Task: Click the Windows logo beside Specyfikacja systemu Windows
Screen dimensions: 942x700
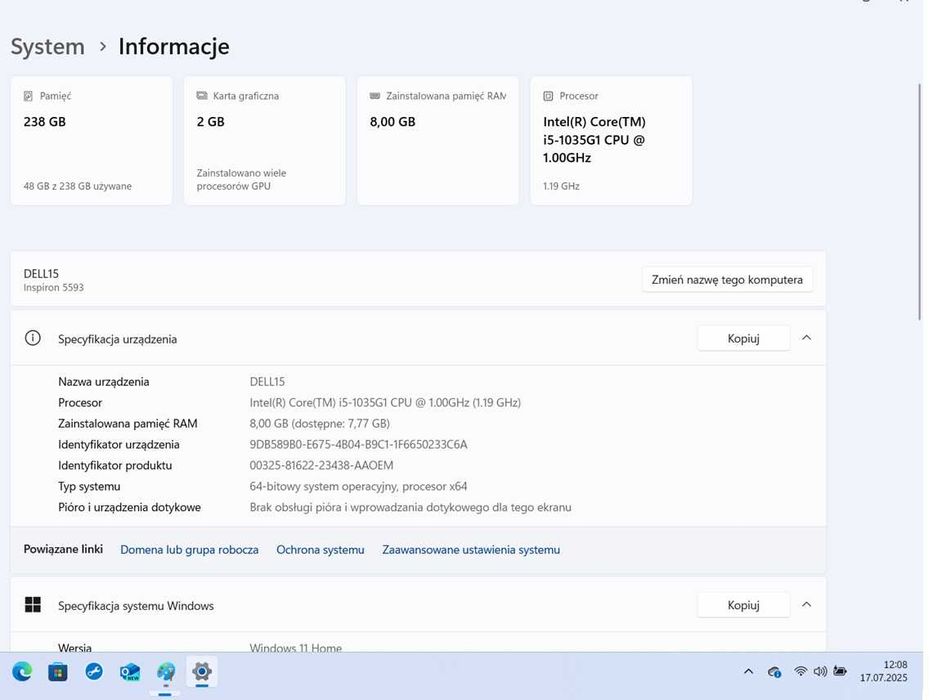Action: pos(32,604)
